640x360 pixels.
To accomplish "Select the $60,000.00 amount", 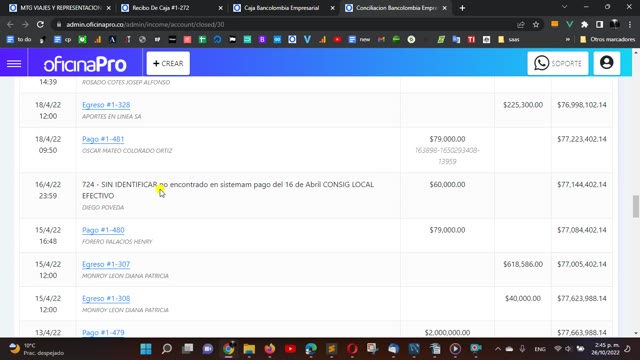I will pos(447,184).
